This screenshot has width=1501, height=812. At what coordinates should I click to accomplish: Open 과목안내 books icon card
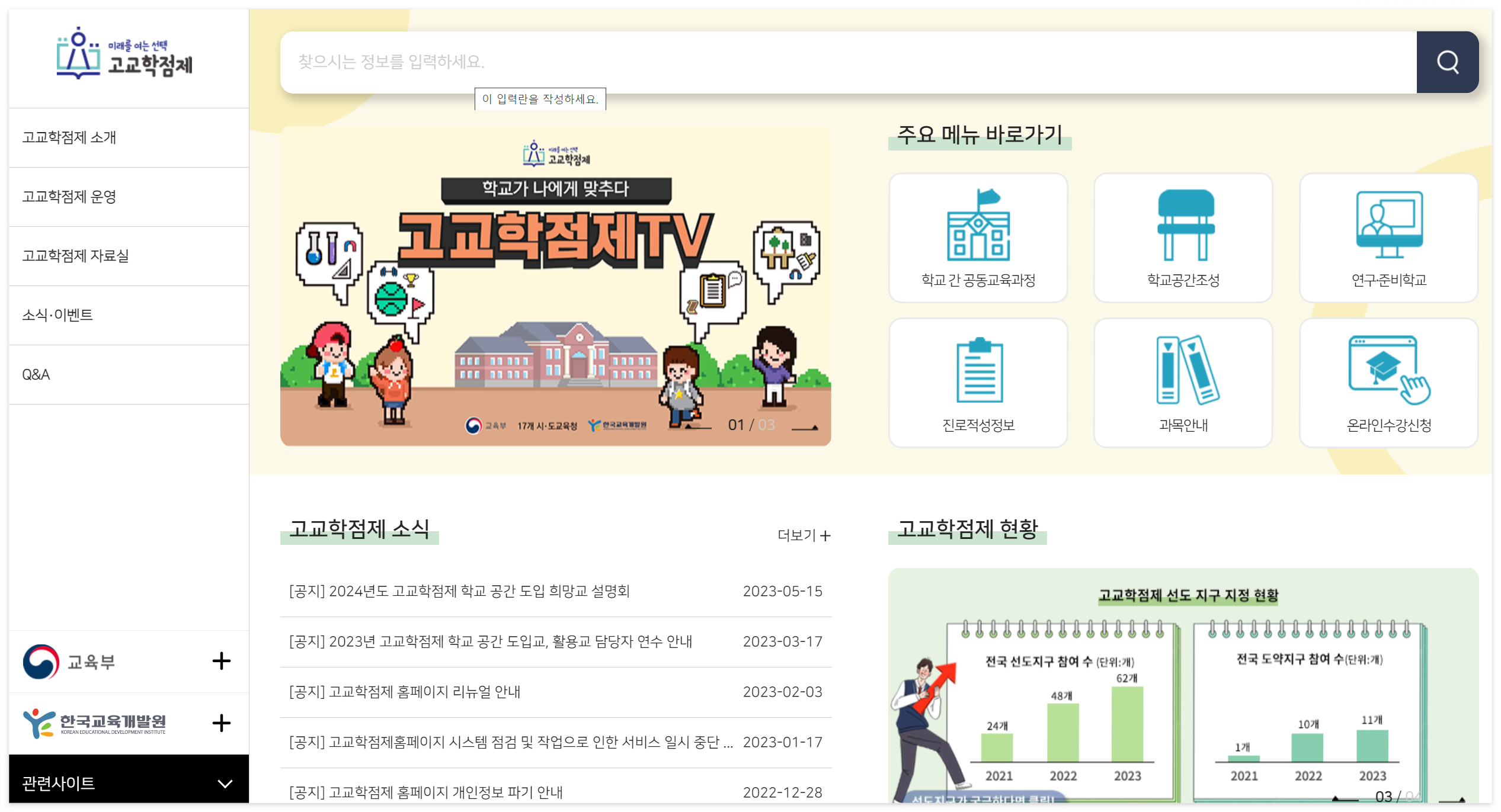pos(1183,383)
